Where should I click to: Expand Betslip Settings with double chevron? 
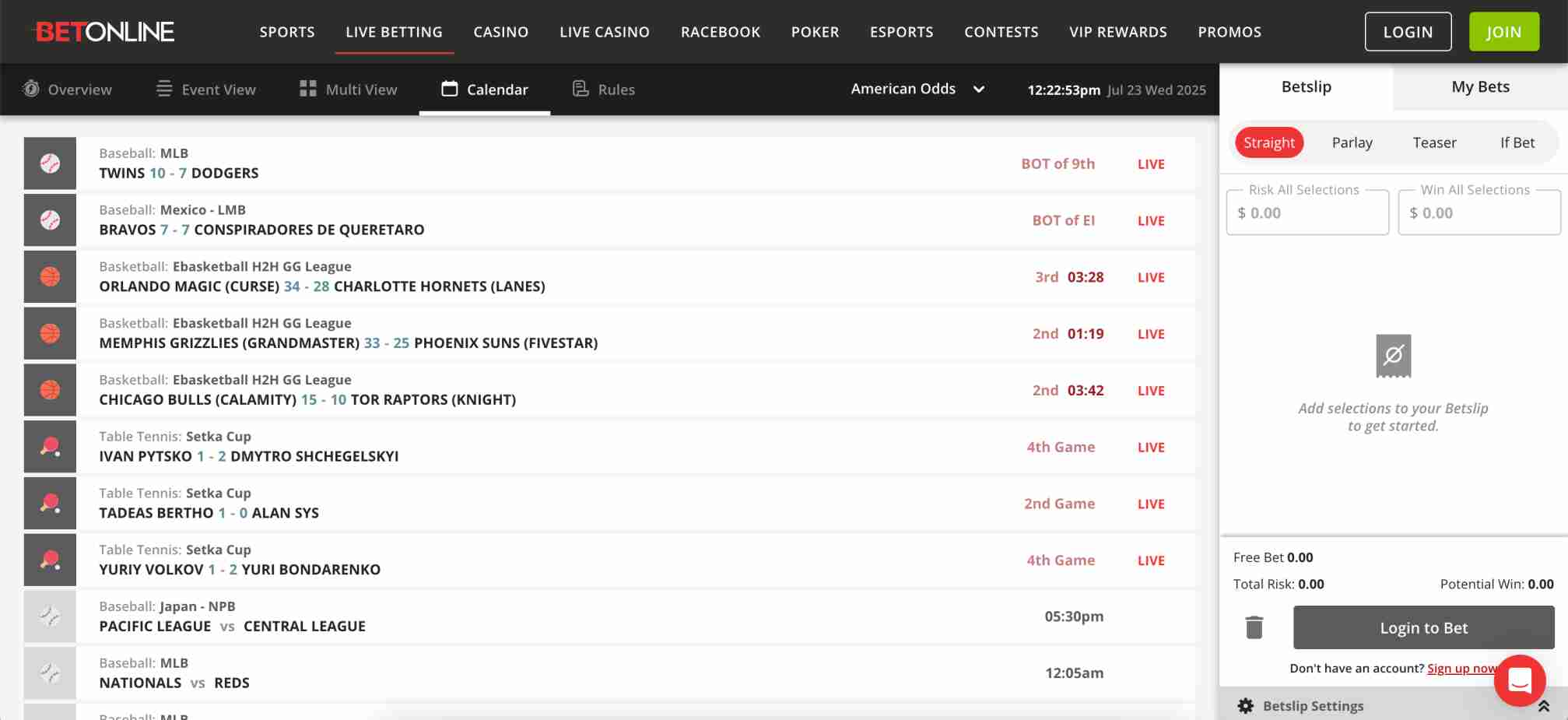(1544, 706)
